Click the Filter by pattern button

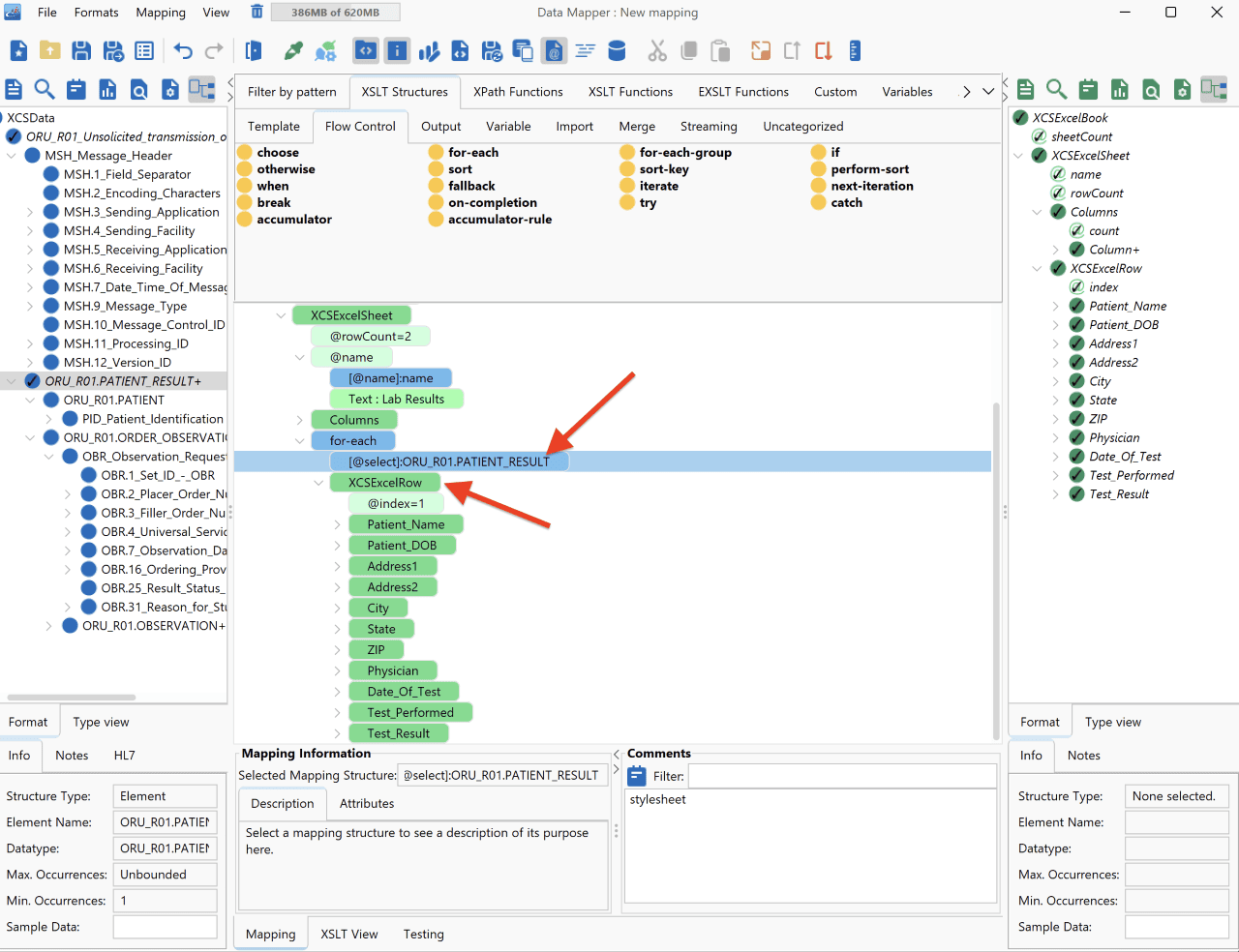292,92
